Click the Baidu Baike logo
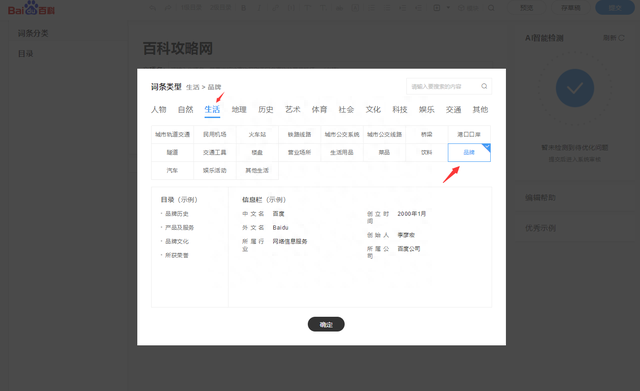 pyautogui.click(x=31, y=8)
